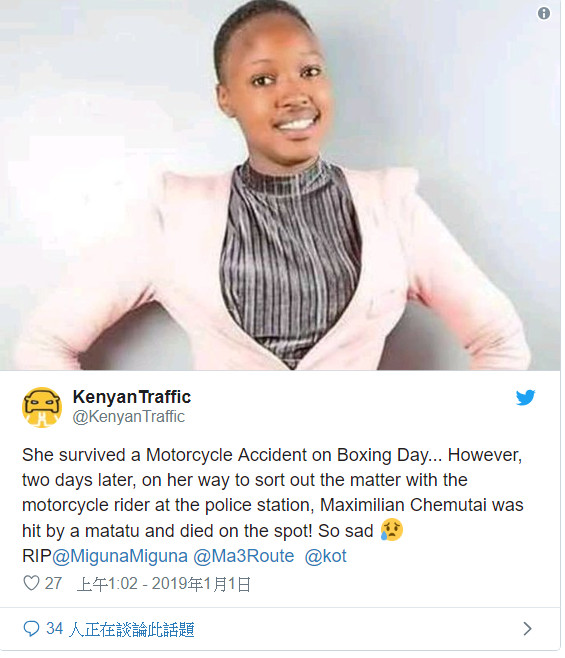Click the speech bubble reply icon

pyautogui.click(x=31, y=629)
